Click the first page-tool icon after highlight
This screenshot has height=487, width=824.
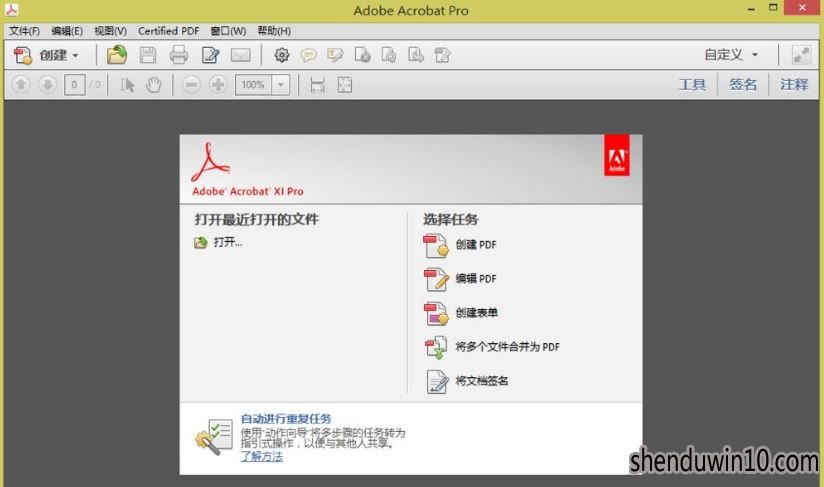362,55
